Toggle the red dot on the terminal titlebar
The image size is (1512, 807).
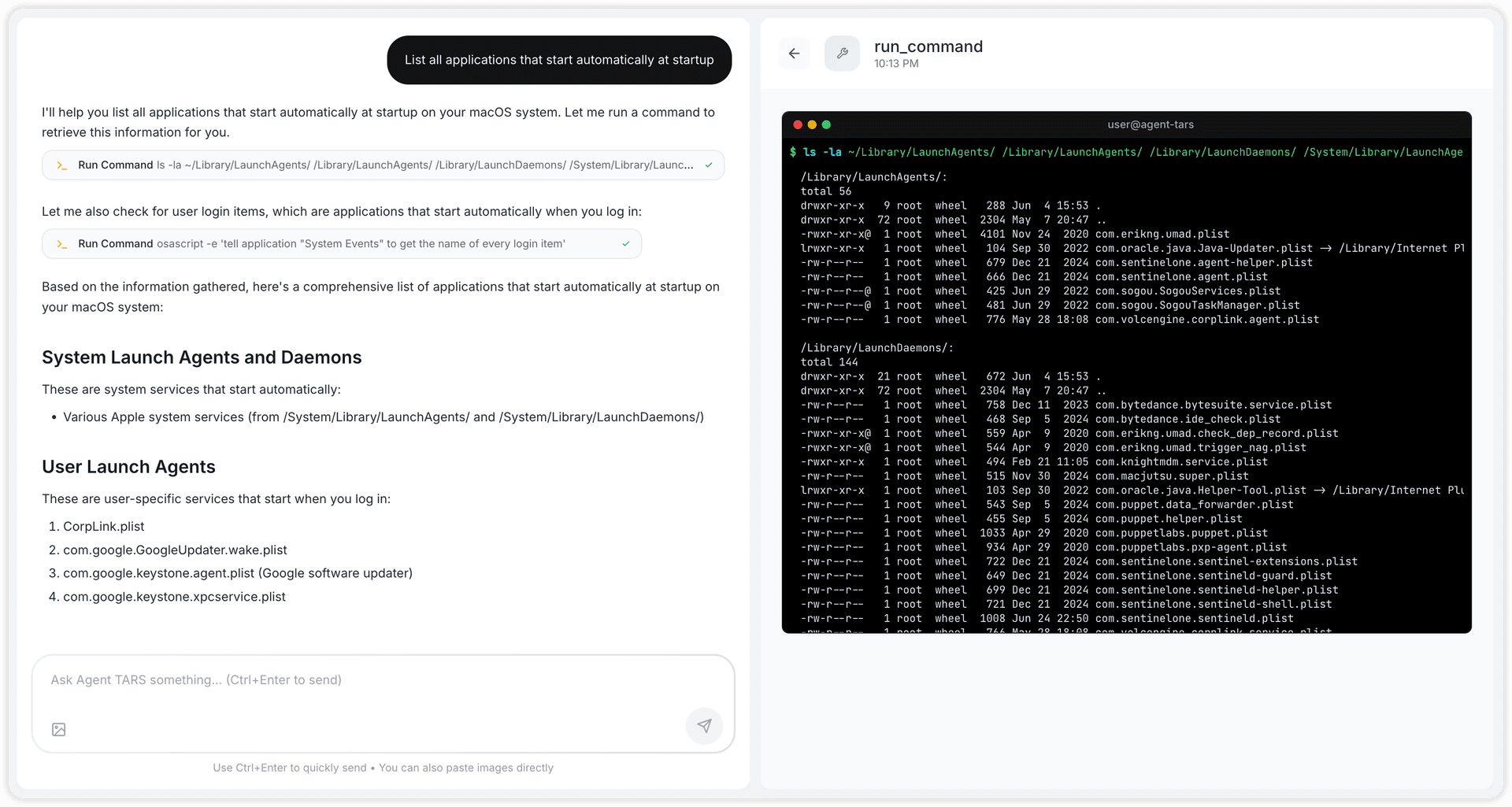pyautogui.click(x=797, y=124)
